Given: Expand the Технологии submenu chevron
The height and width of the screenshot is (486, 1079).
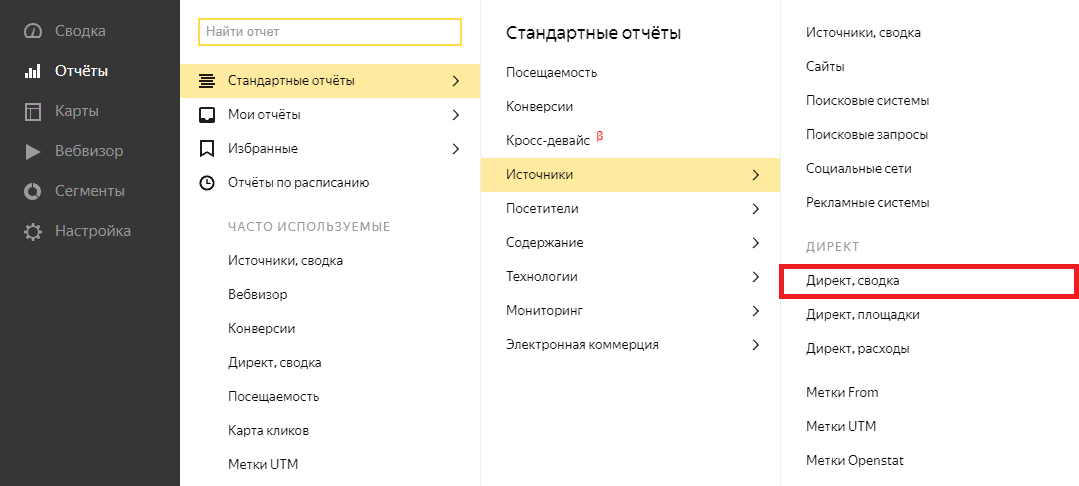Looking at the screenshot, I should click(756, 277).
